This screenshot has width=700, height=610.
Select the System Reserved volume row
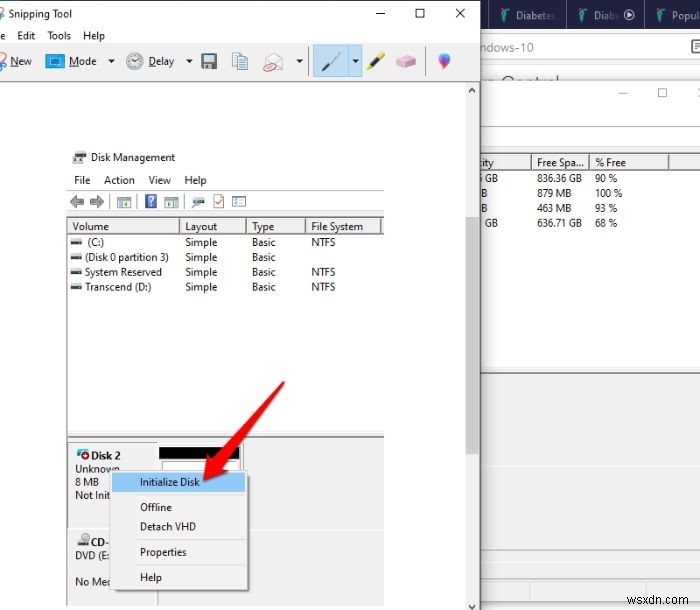tap(225, 272)
